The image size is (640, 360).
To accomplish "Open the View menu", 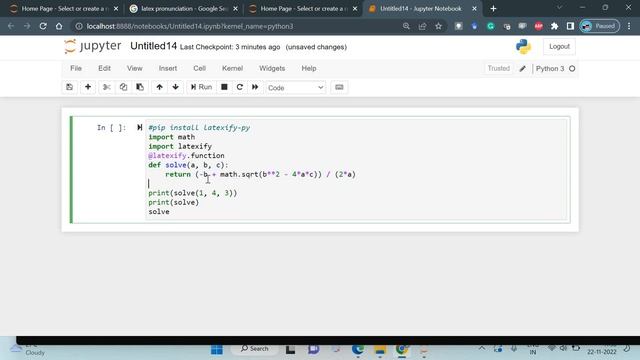I will click(135, 69).
